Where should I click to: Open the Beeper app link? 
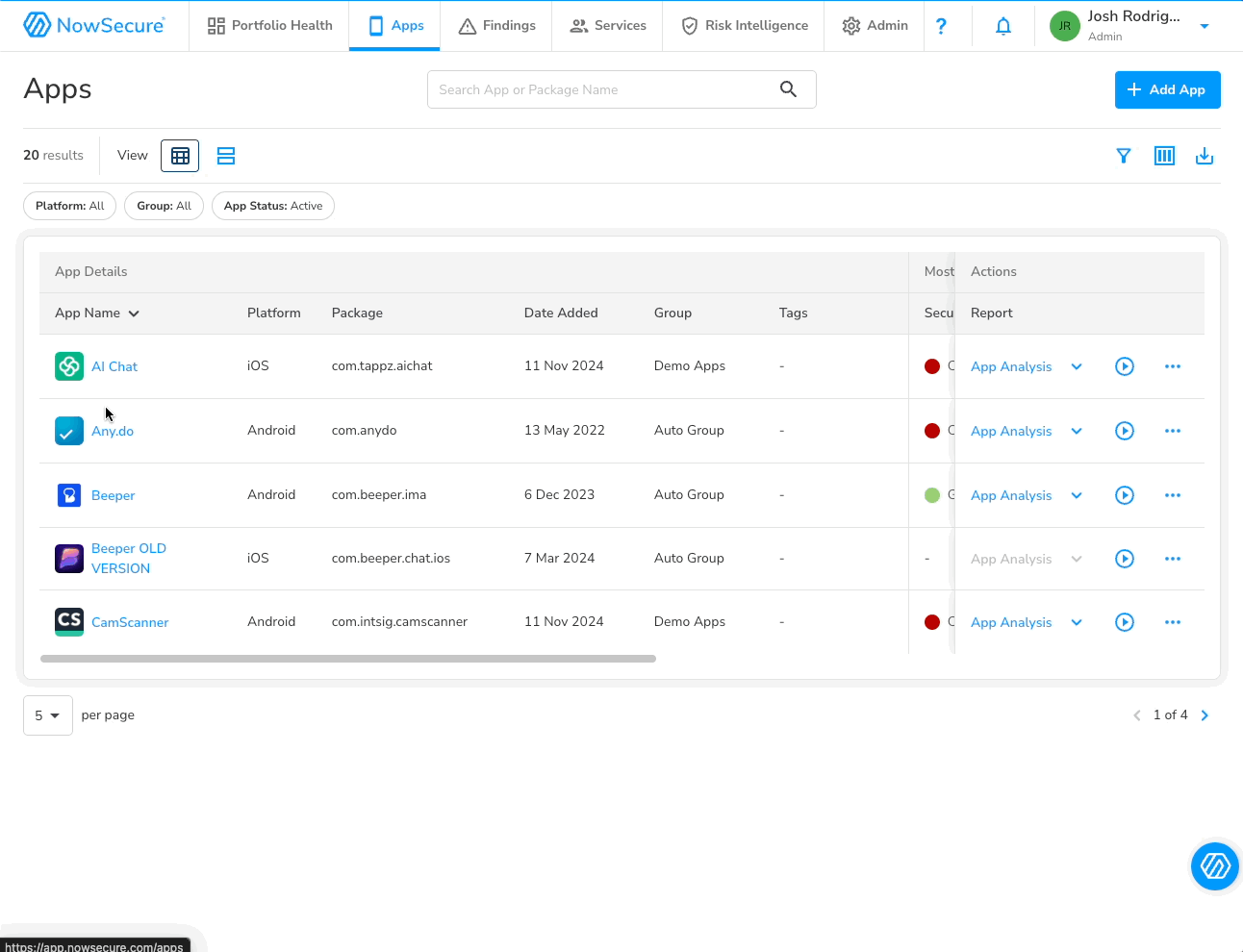[114, 495]
